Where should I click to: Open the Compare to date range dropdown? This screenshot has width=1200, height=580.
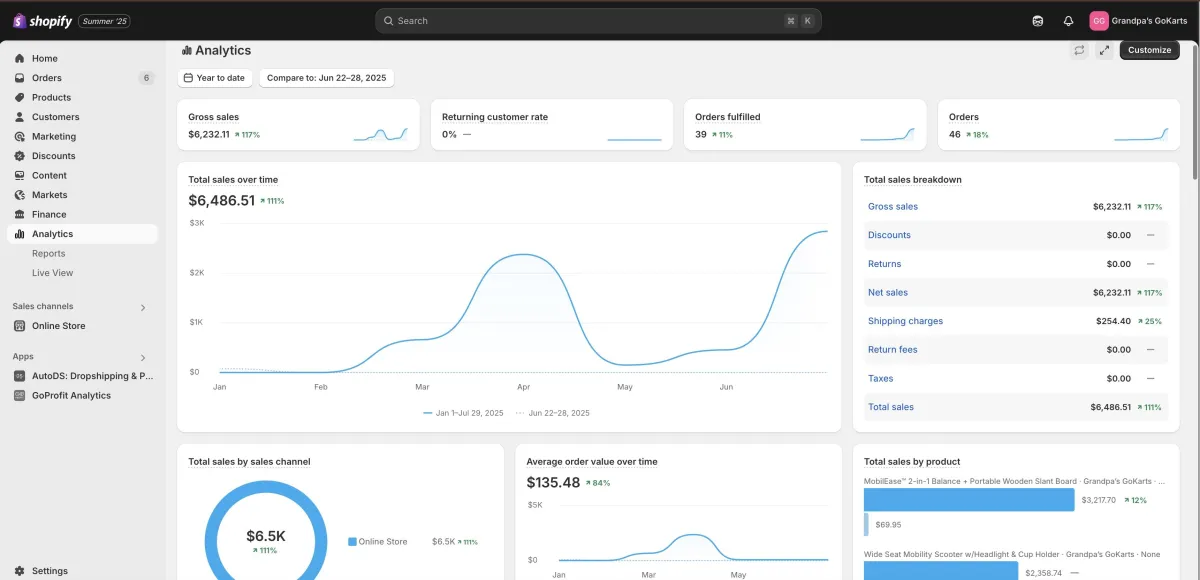327,78
